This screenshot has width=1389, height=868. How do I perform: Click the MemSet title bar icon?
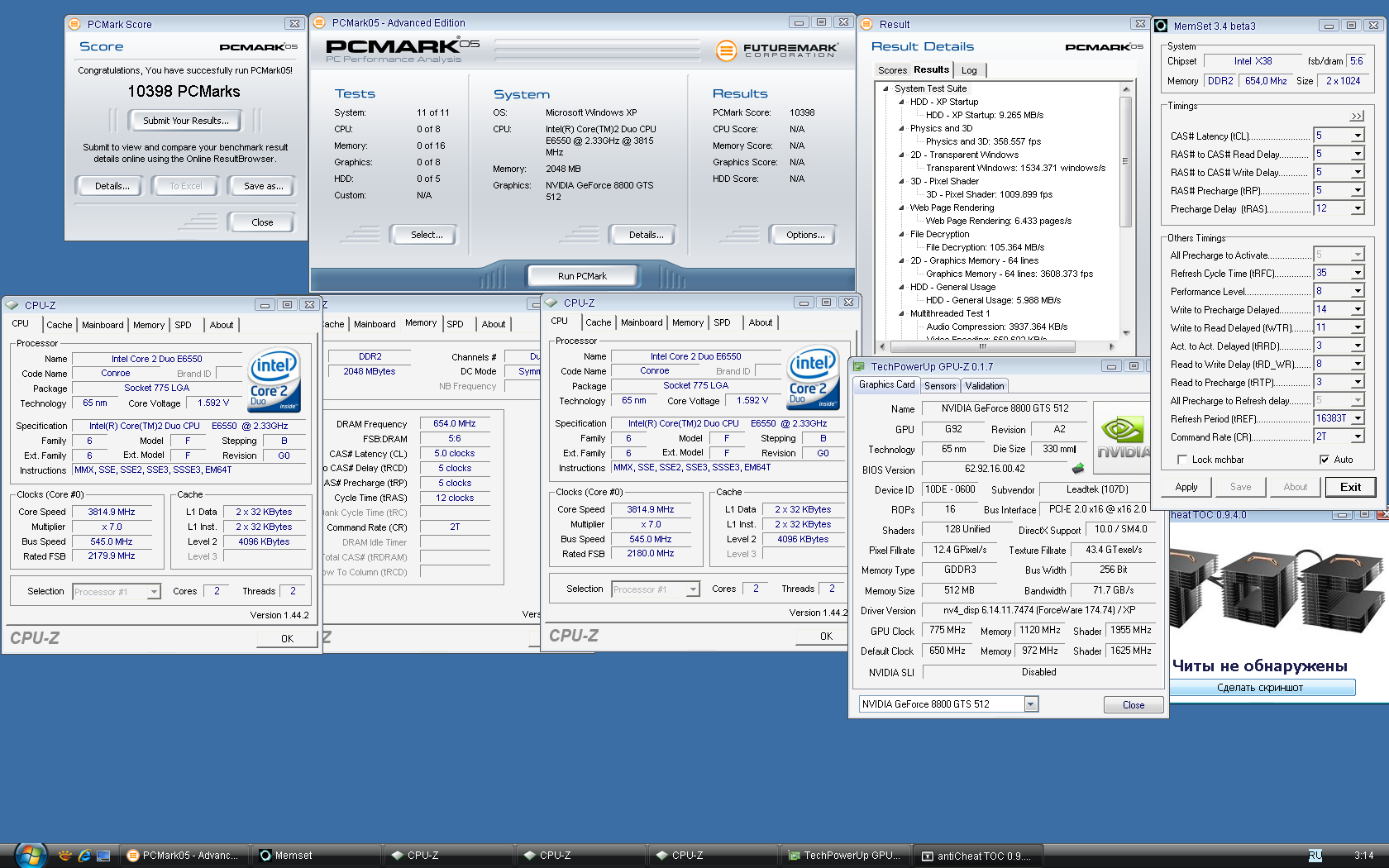click(1162, 26)
